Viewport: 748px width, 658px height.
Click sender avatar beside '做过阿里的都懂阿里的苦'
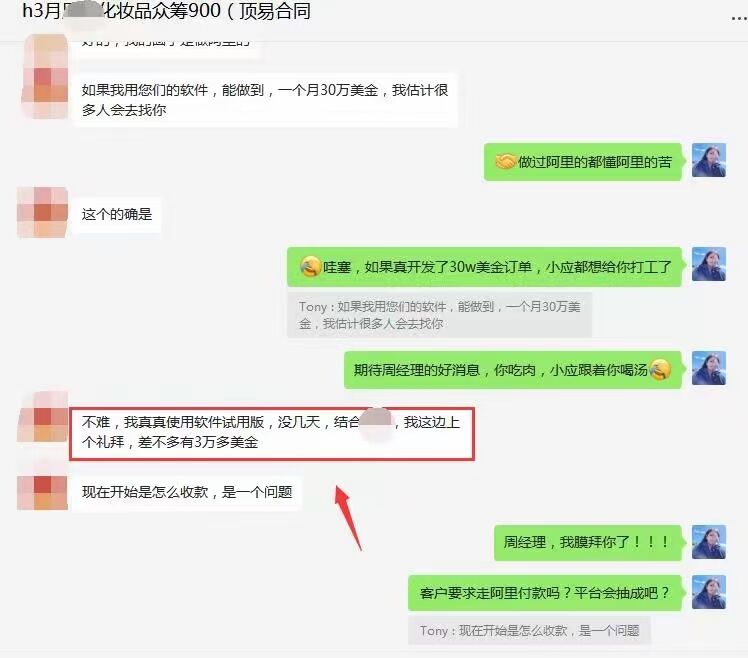pyautogui.click(x=709, y=160)
